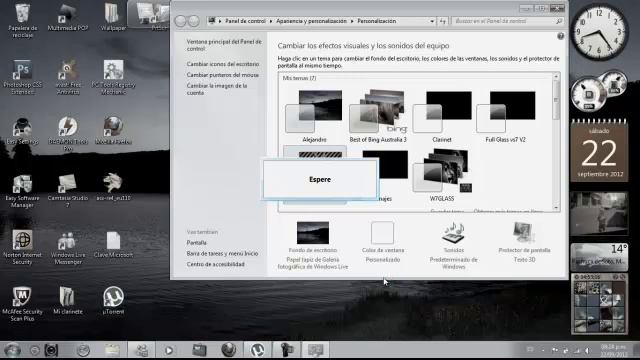The image size is (640, 360).
Task: Click the picture puzzle gadget
Action: [x=599, y=303]
